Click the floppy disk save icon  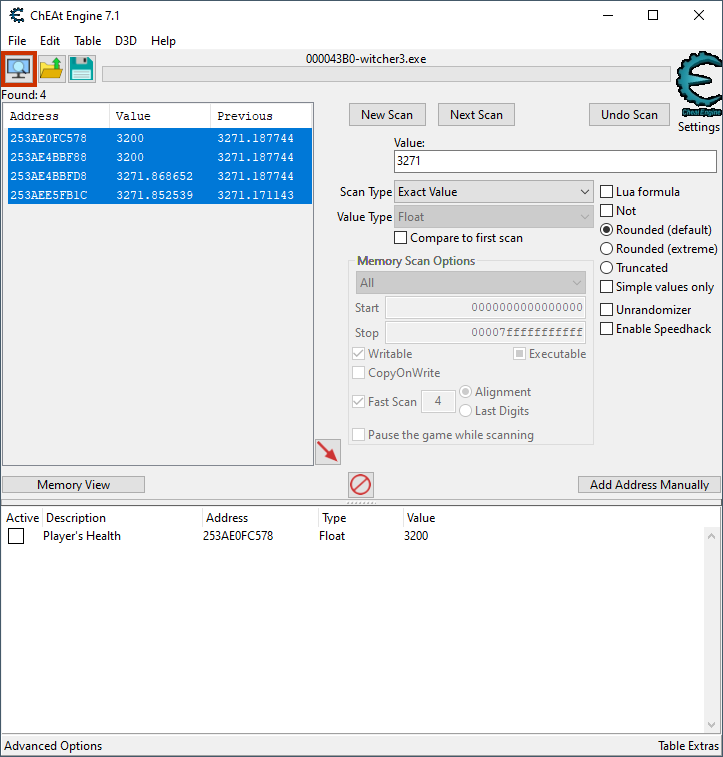82,69
